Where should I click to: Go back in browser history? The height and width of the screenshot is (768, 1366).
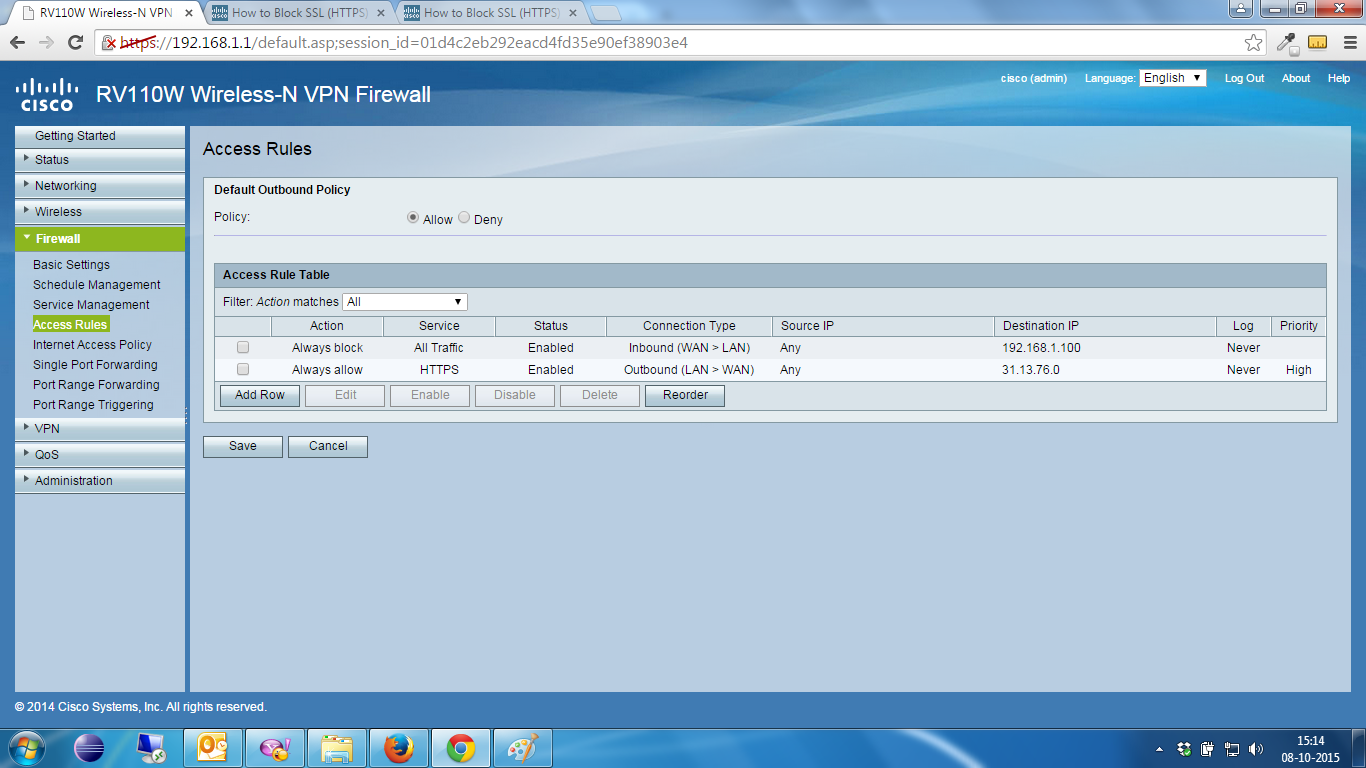point(17,43)
